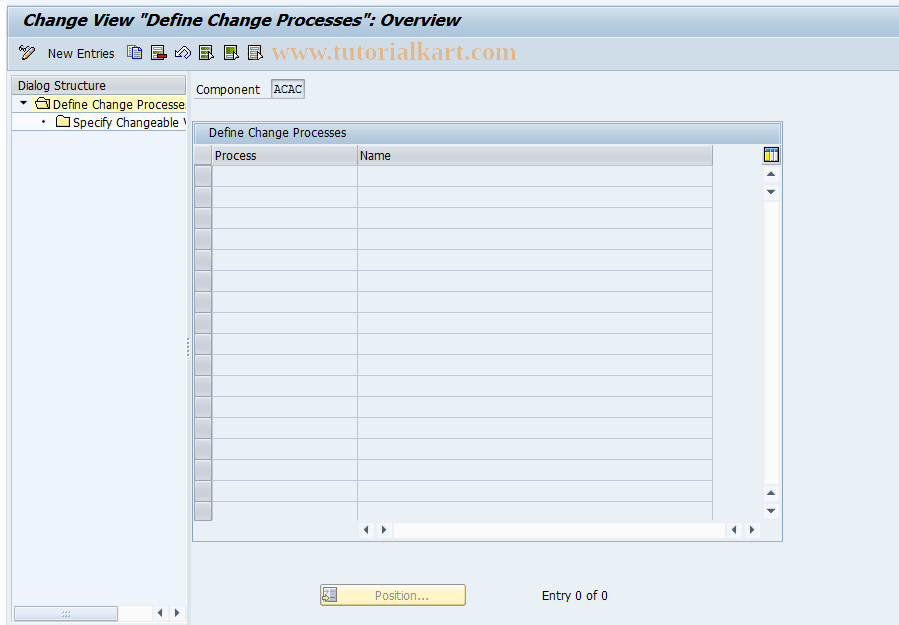Click first empty Process cell

coord(284,176)
